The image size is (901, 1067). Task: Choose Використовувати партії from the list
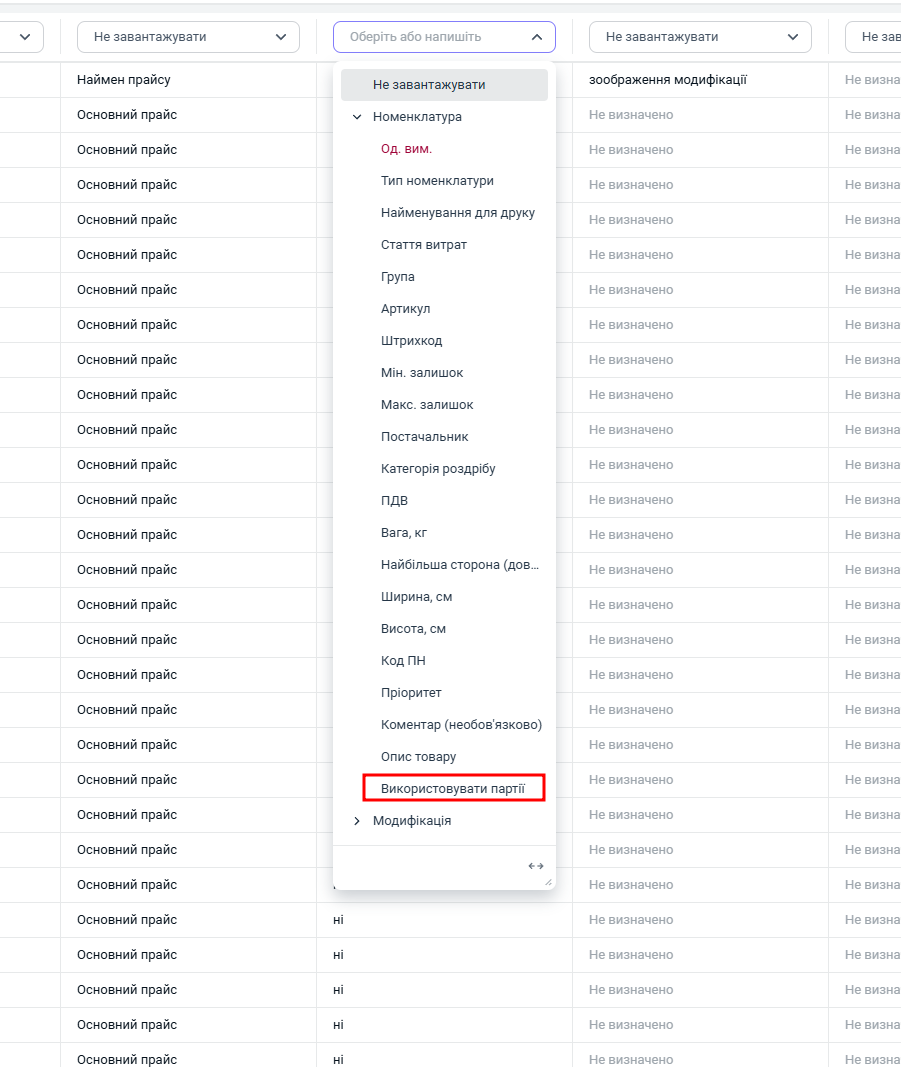[454, 789]
